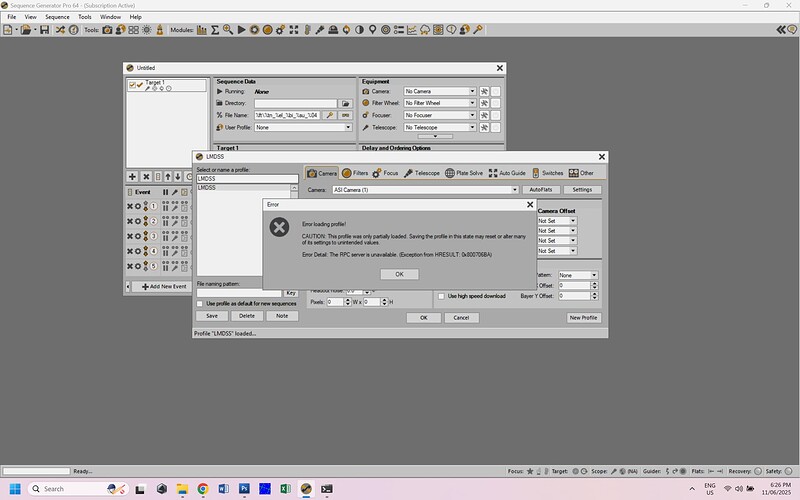This screenshot has width=800, height=500.
Task: Click the cloud weather module icon
Action: tap(424, 30)
